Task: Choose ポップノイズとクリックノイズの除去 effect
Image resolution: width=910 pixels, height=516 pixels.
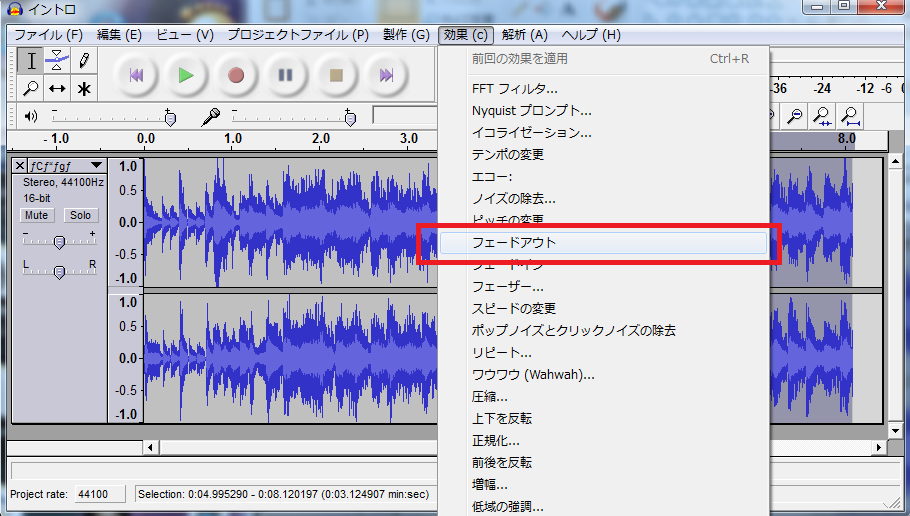Action: (604, 331)
